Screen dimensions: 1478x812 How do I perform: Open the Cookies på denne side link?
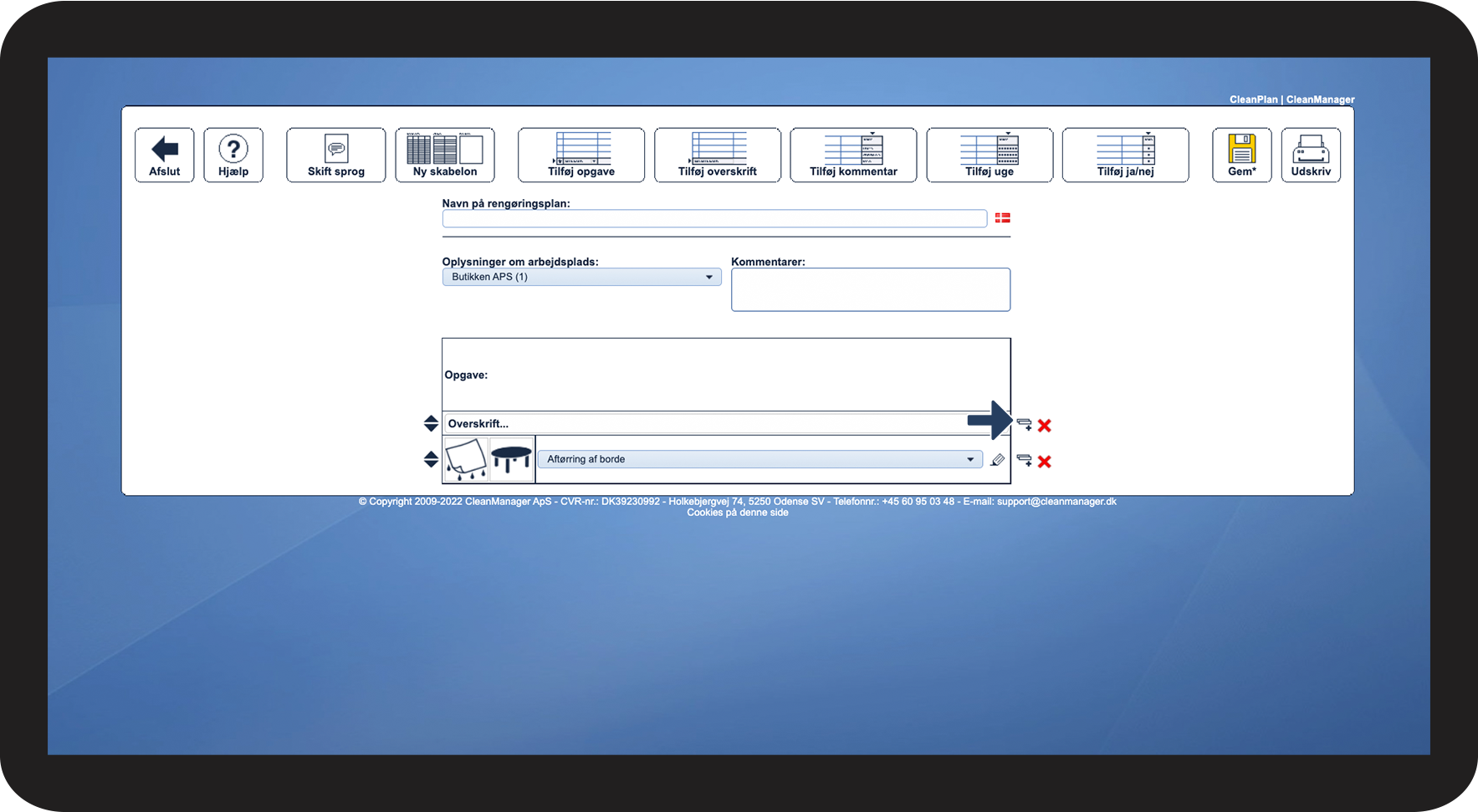(x=738, y=513)
